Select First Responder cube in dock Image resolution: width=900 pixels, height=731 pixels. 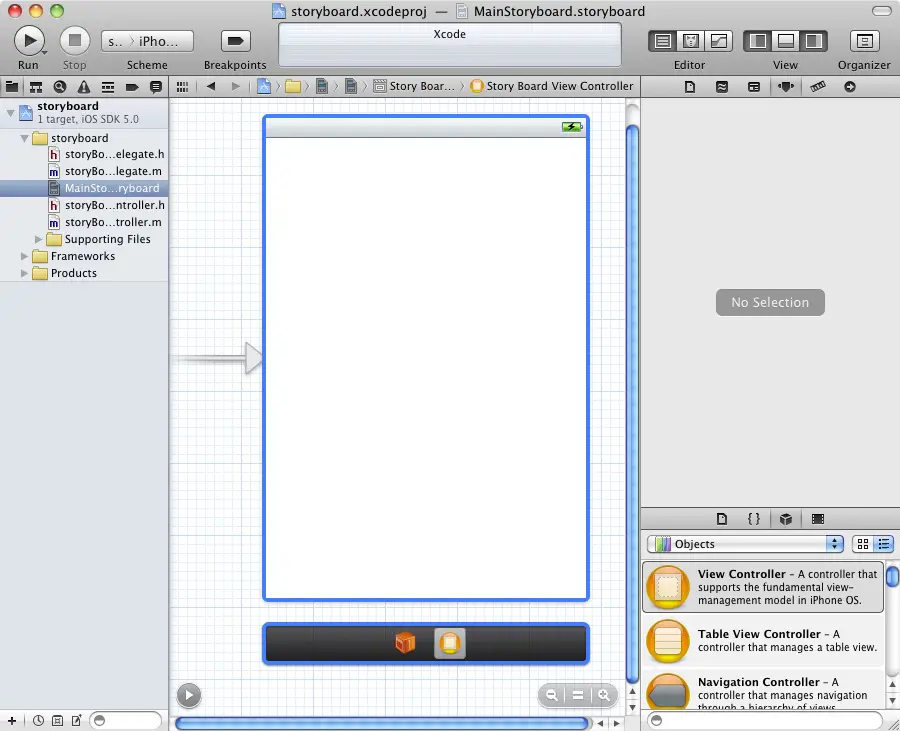tap(405, 642)
